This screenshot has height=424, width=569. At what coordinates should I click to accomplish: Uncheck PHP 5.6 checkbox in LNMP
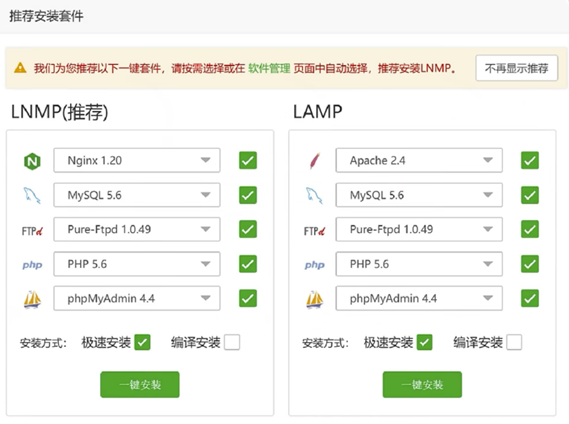248,264
